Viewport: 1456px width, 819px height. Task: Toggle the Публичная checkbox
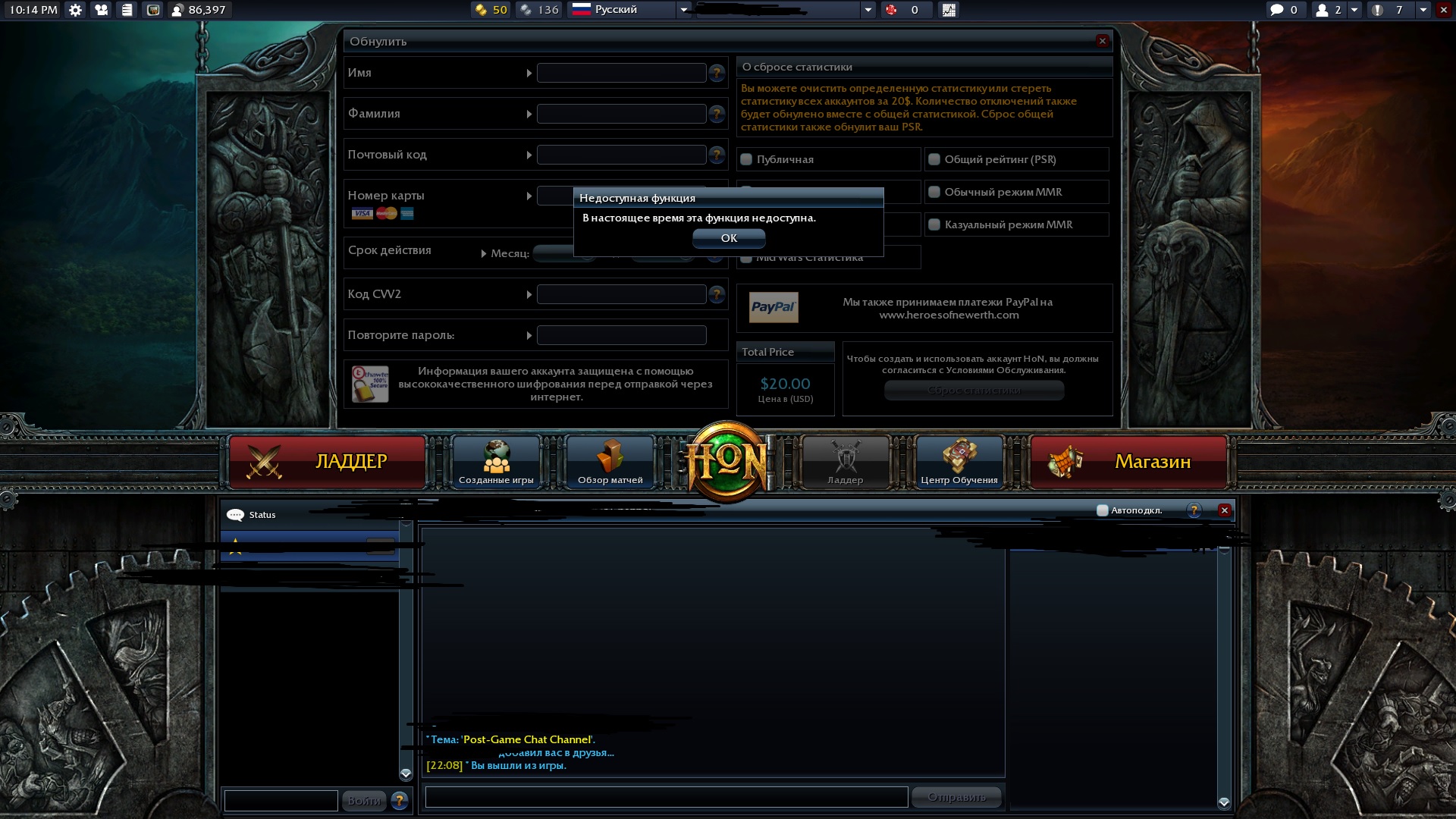[x=746, y=159]
